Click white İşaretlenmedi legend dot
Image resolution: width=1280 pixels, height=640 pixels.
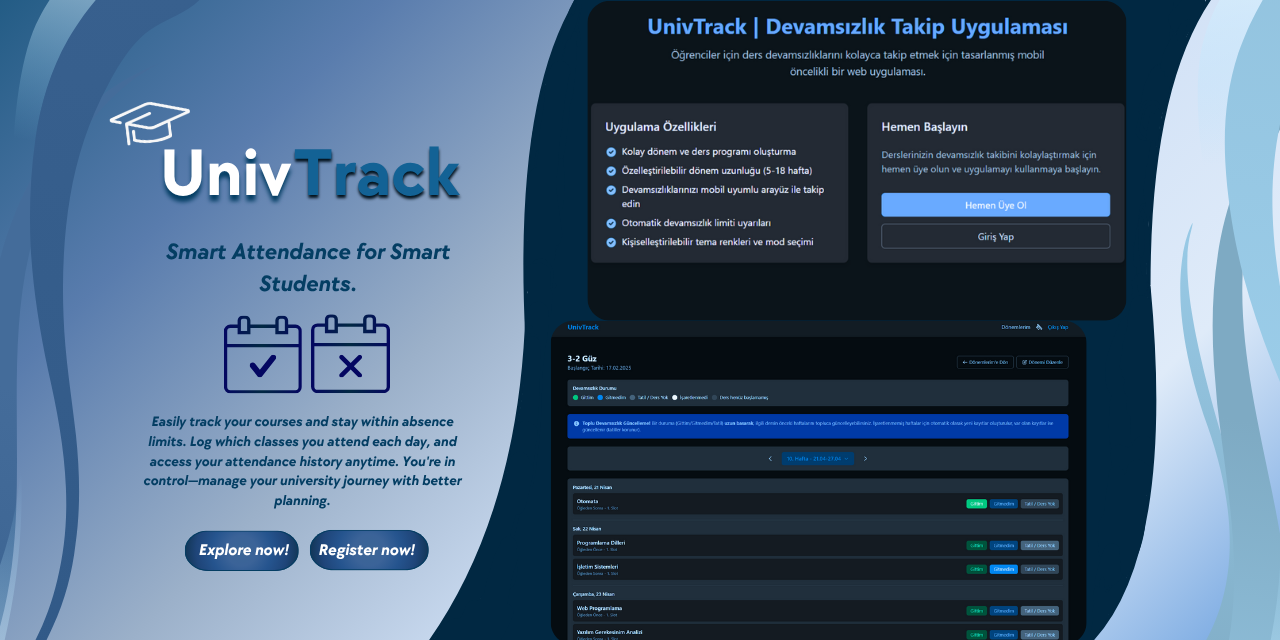(674, 397)
